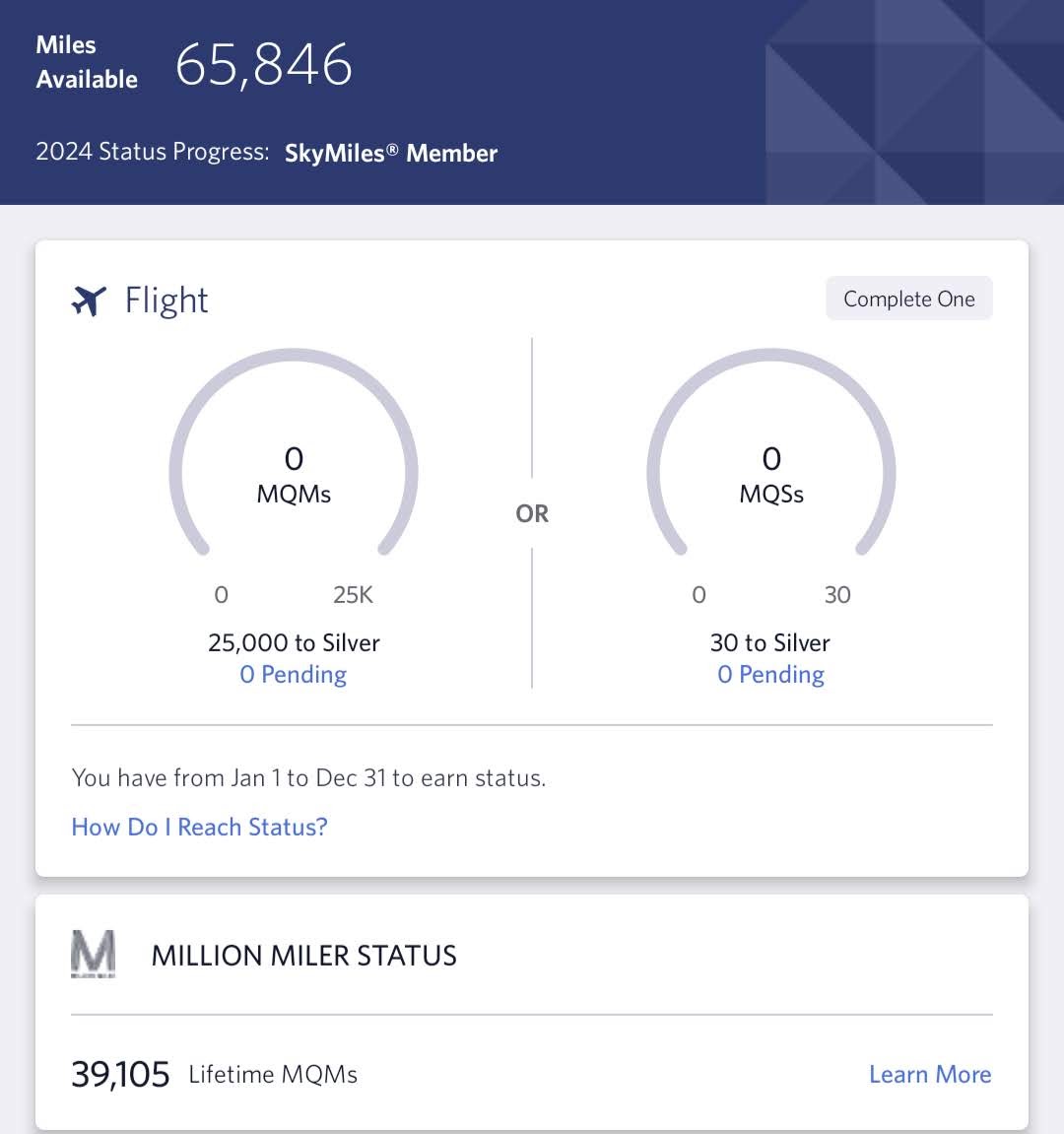Click the OR divider label
Viewport: 1064px width, 1134px height.
pos(532,513)
